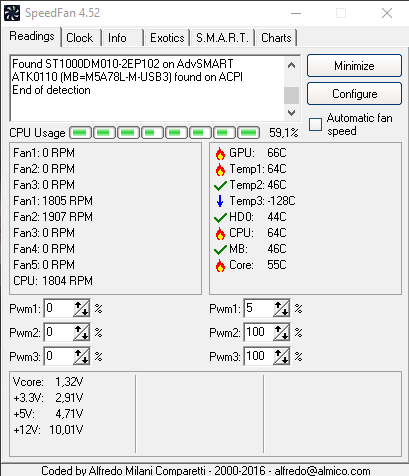Close the SpeedFan window
Viewport: 409px width, 476px height.
coord(387,13)
